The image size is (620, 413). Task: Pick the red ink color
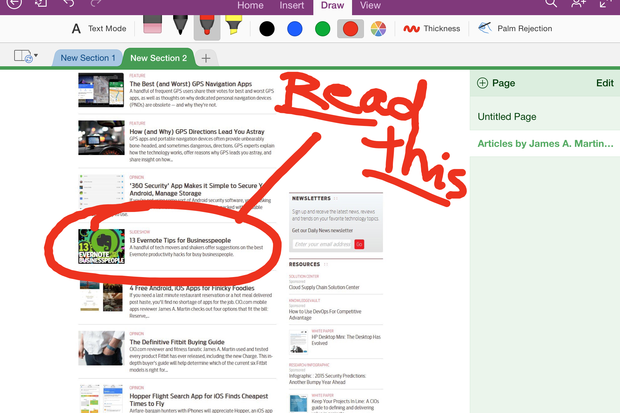(350, 29)
